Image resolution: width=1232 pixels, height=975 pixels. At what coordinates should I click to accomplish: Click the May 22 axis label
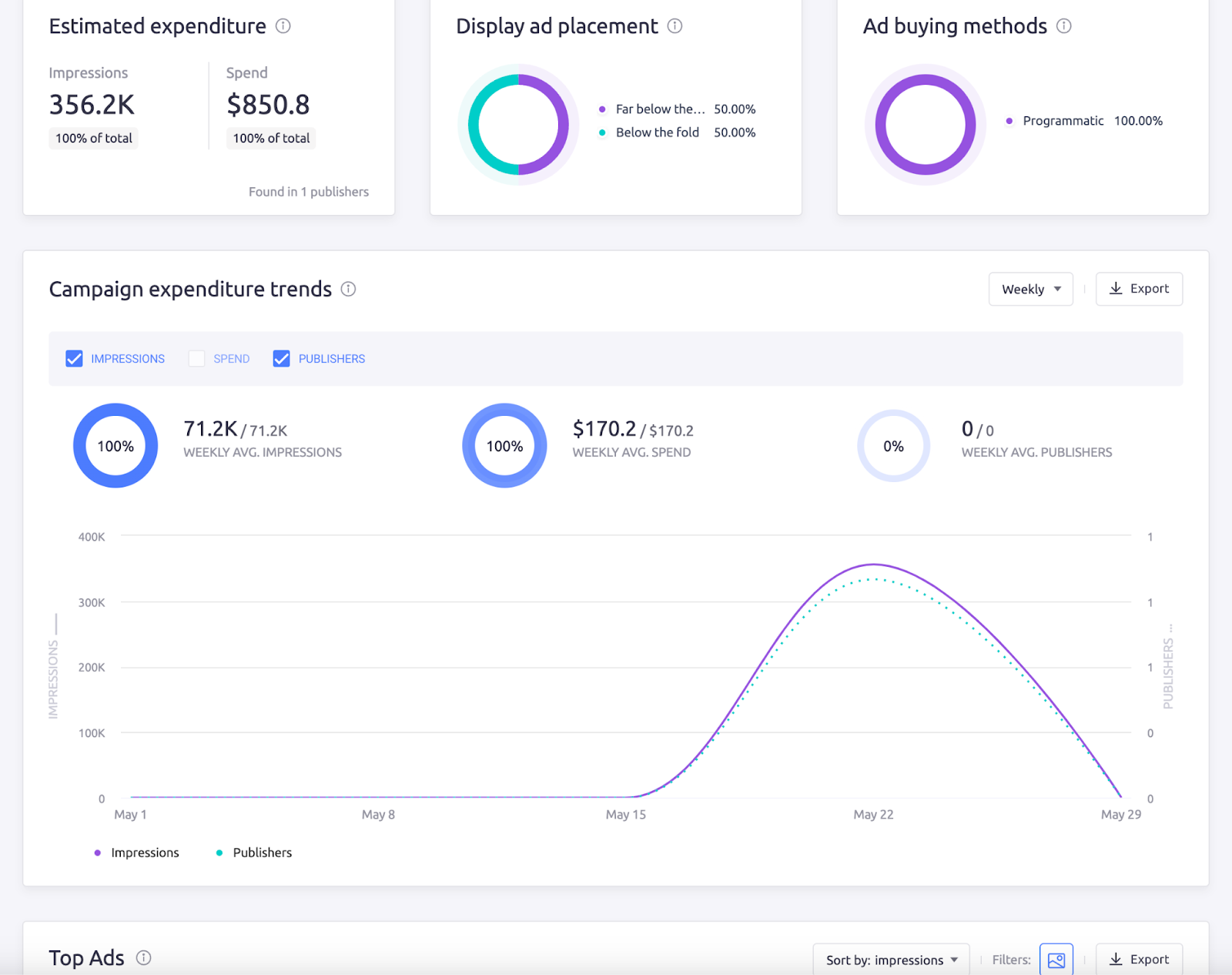pos(873,815)
